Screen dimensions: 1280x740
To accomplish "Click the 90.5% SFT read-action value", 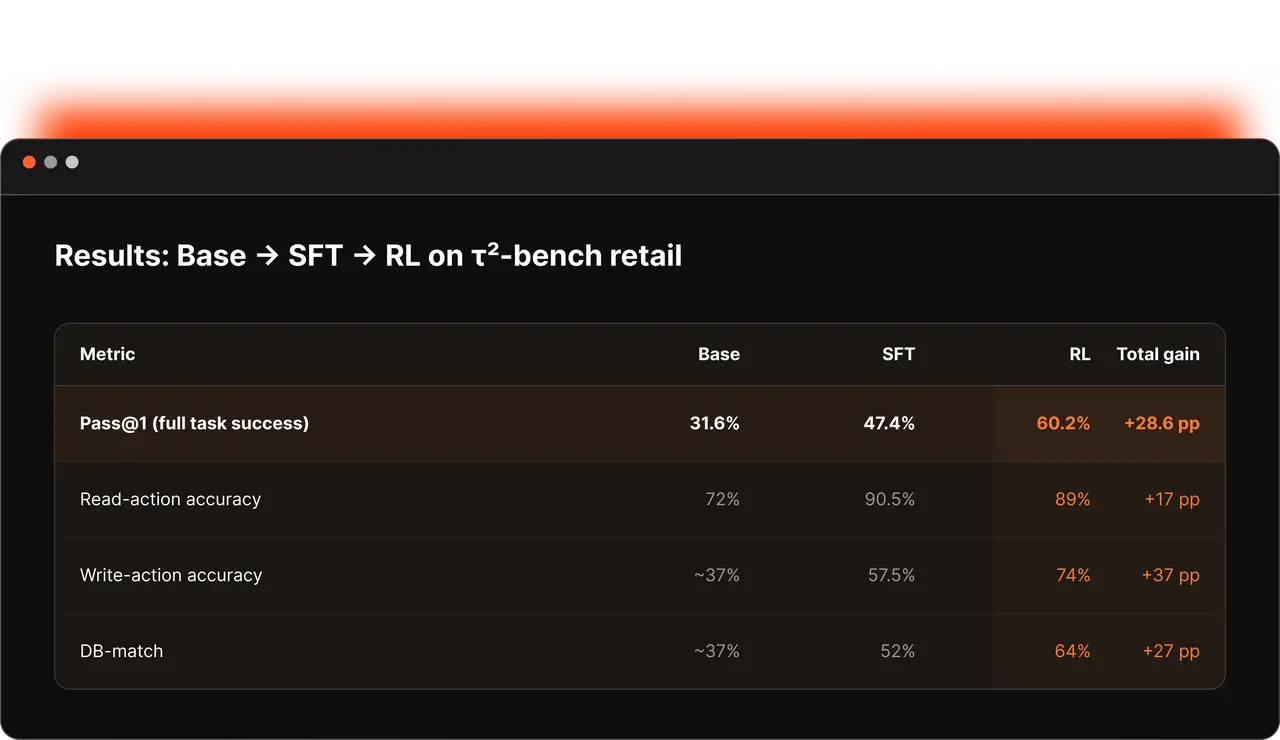I will pyautogui.click(x=890, y=499).
